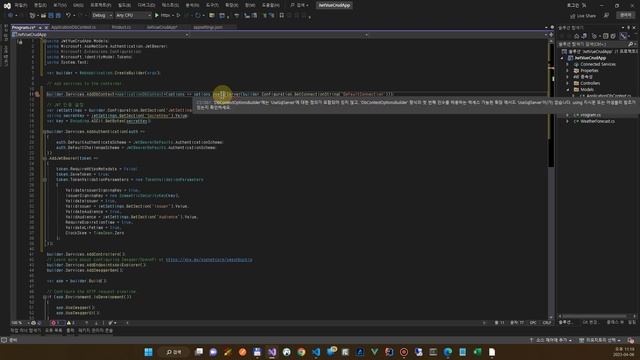This screenshot has width=640, height=360.
Task: Open VS Code from the taskbar
Action: click(316, 352)
